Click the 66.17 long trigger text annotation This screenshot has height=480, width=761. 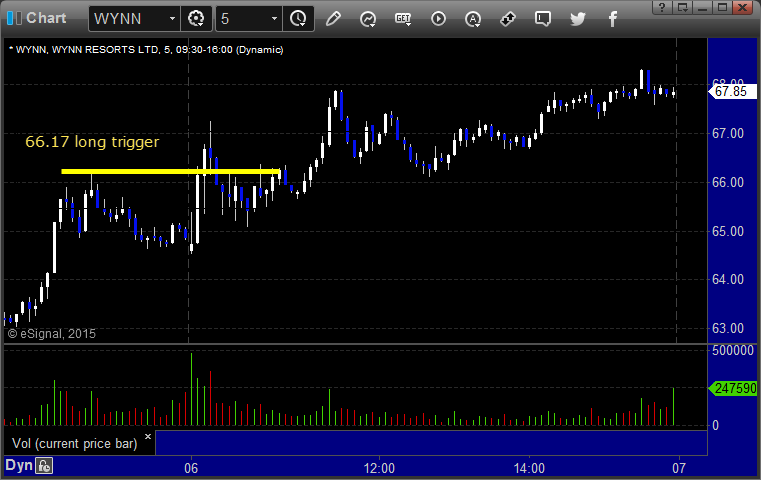coord(92,142)
